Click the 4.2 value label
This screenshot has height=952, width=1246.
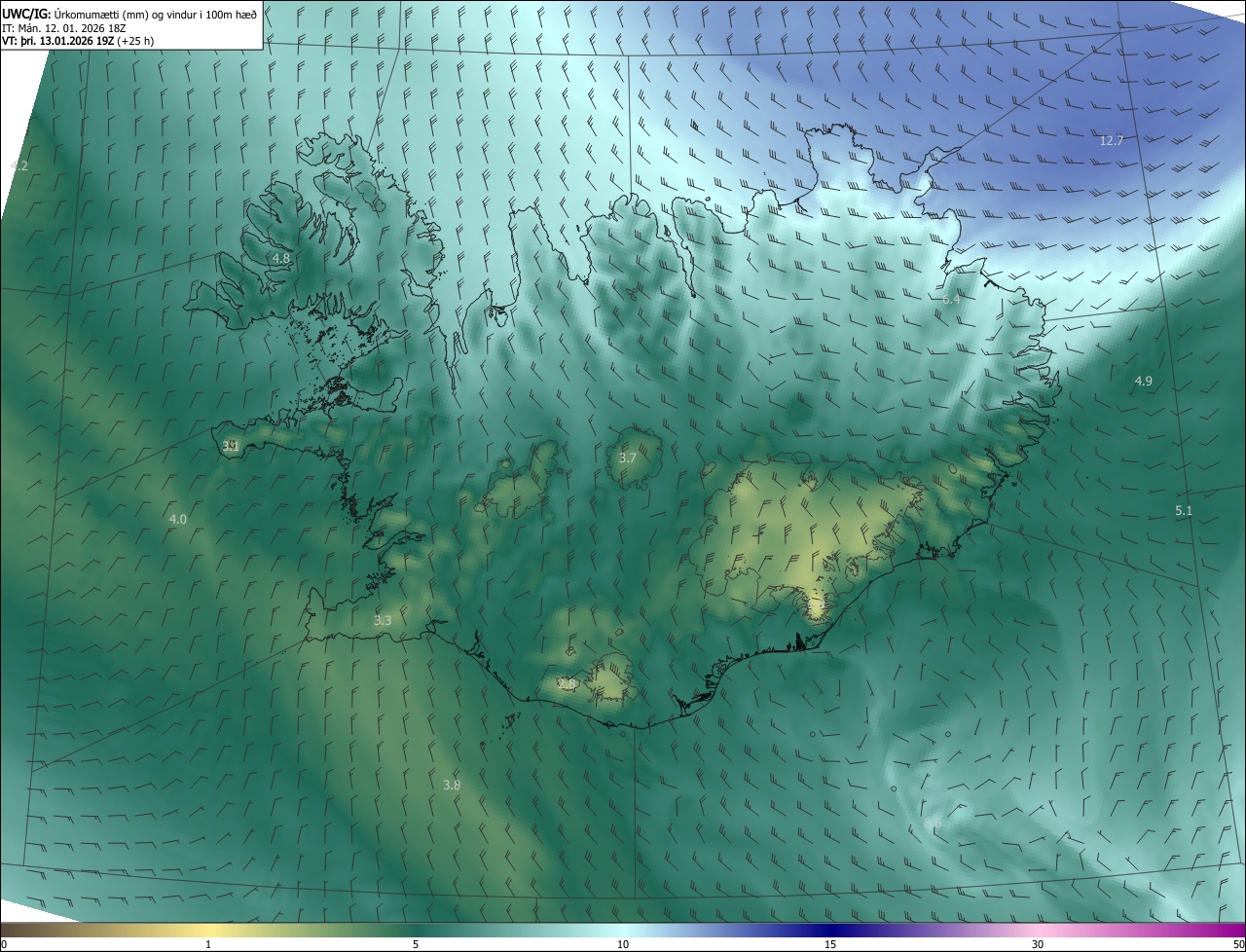(x=19, y=165)
